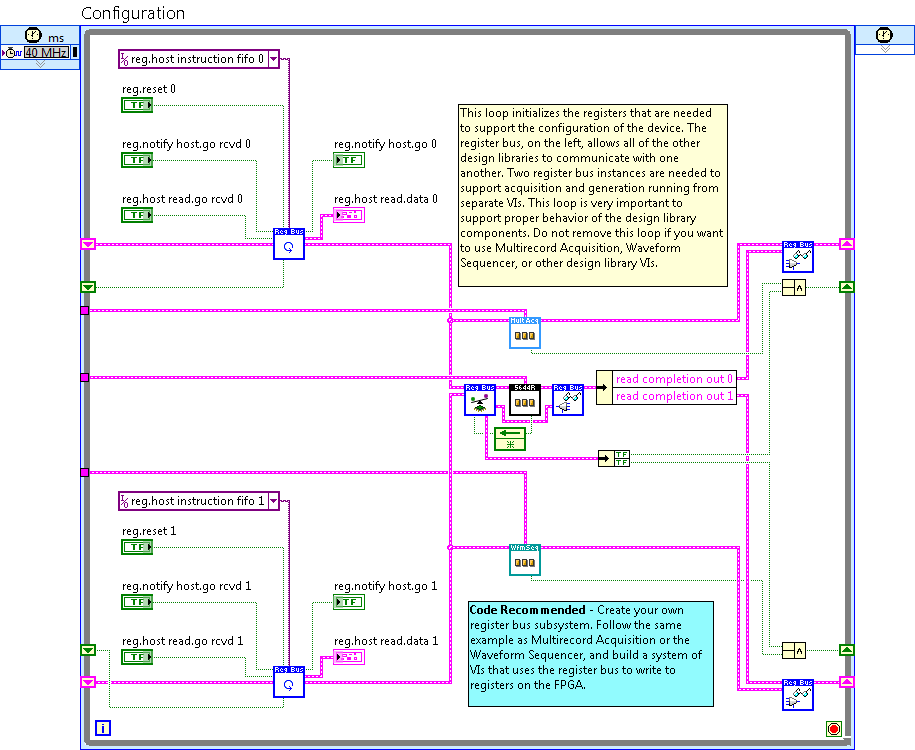Image resolution: width=915 pixels, height=750 pixels.
Task: Open reg.host instruction fifo 1 dropdown
Action: [273, 501]
